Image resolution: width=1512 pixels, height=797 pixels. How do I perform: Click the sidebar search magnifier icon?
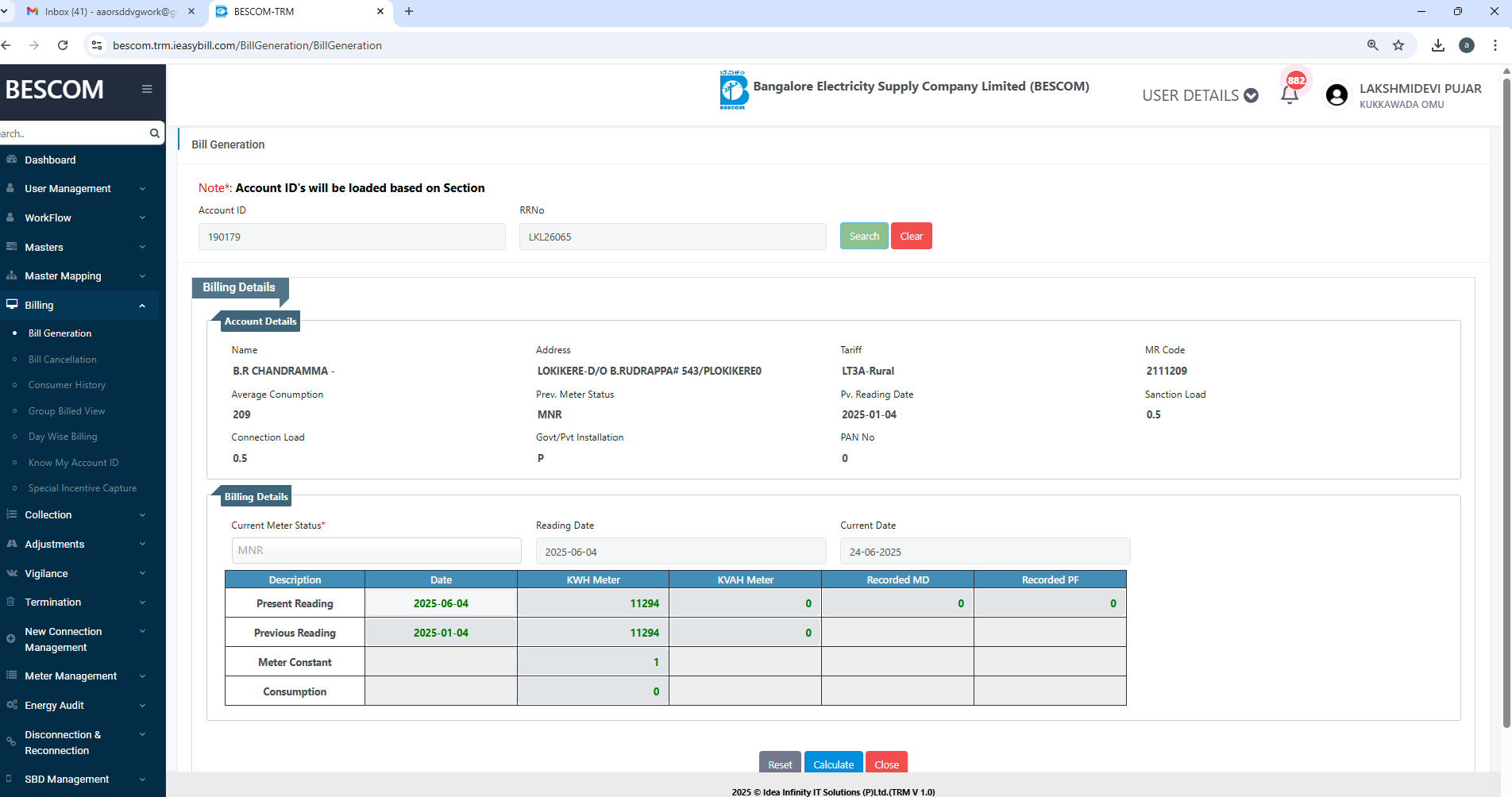pos(154,133)
